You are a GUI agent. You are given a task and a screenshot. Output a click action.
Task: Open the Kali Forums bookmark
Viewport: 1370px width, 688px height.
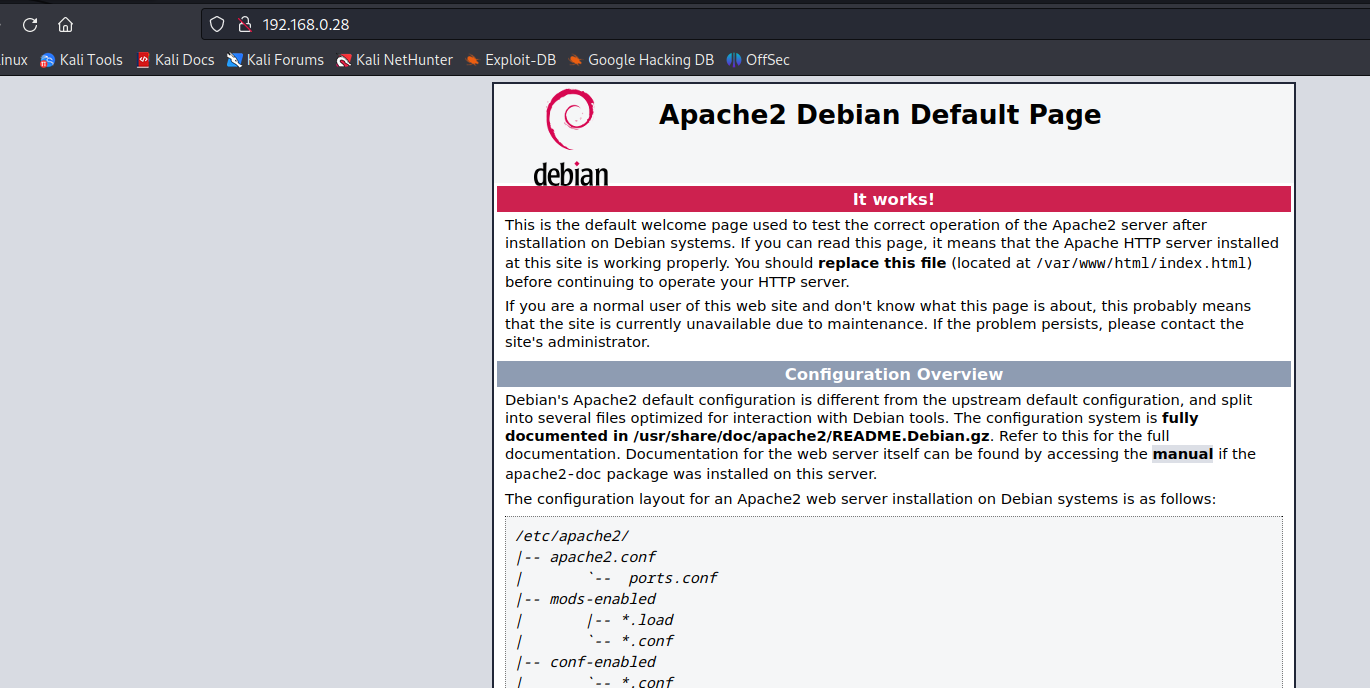[x=275, y=60]
